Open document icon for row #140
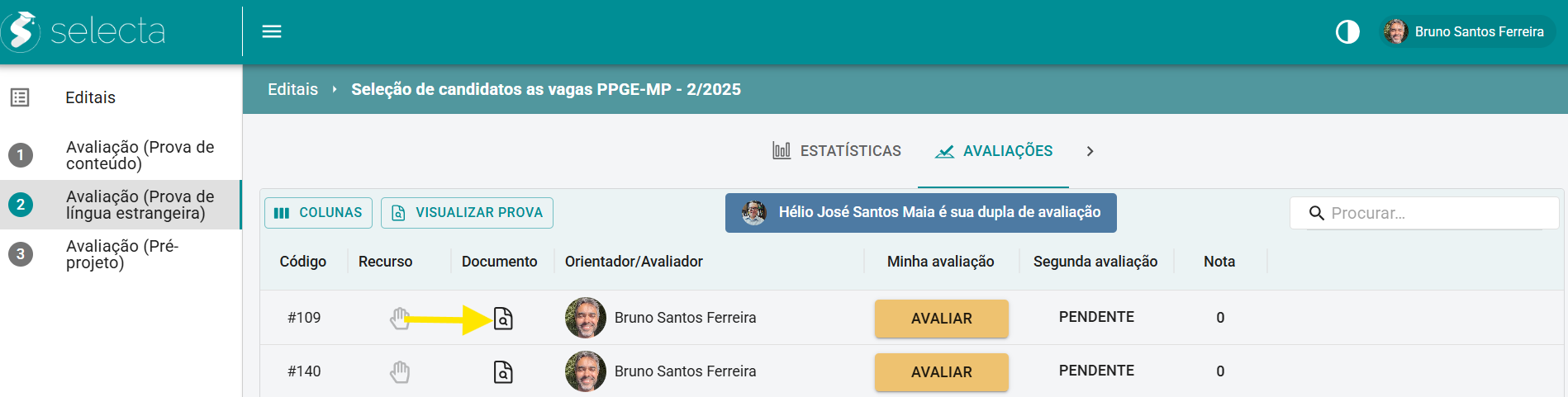The width and height of the screenshot is (1568, 397). tap(503, 371)
